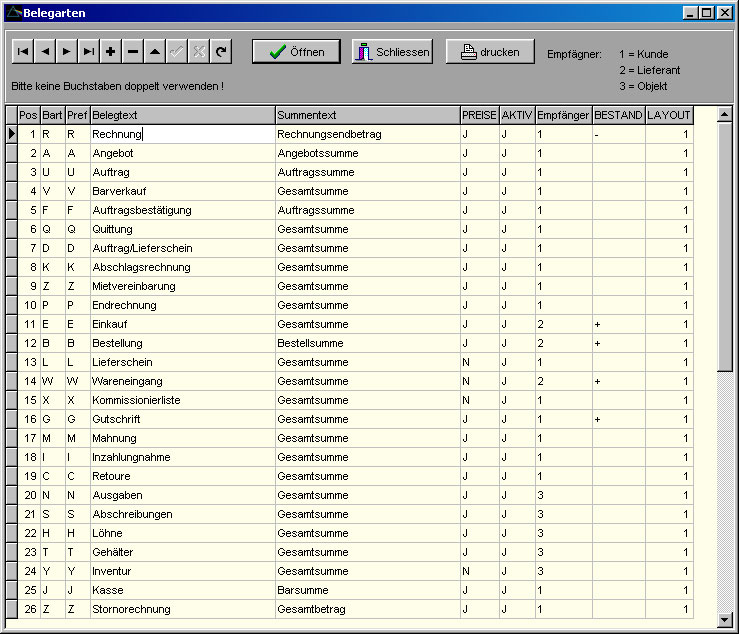The width and height of the screenshot is (739, 634).
Task: Click the Belegtext column header
Action: point(182,115)
